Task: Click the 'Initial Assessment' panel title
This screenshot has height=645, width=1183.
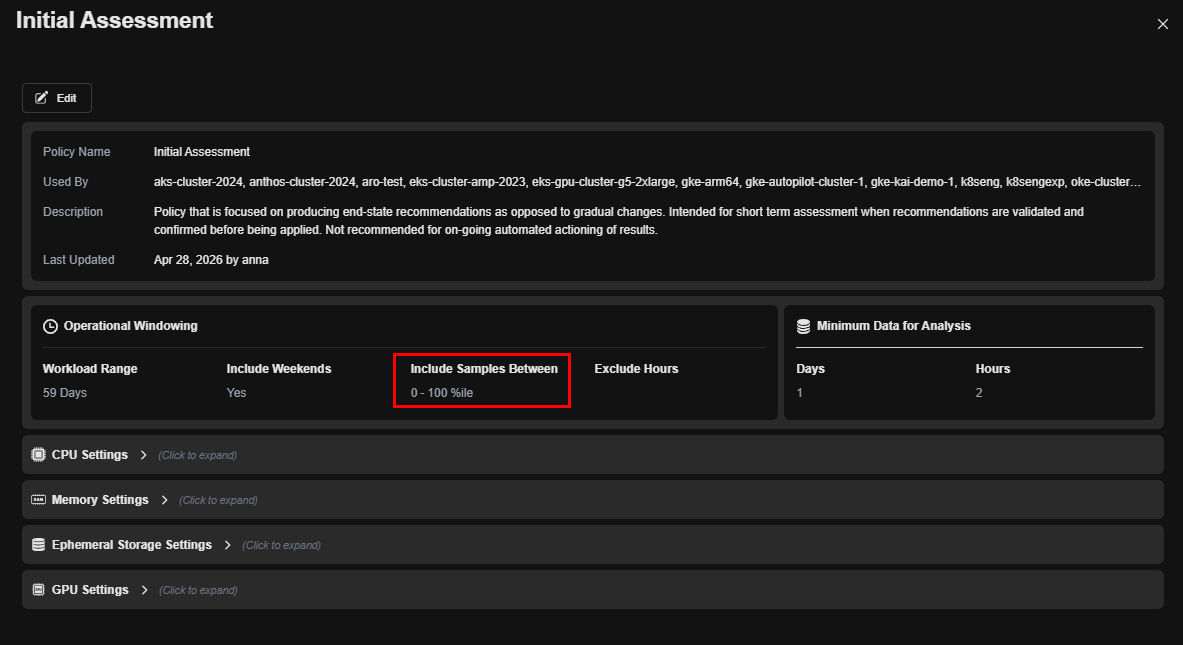Action: click(x=115, y=20)
